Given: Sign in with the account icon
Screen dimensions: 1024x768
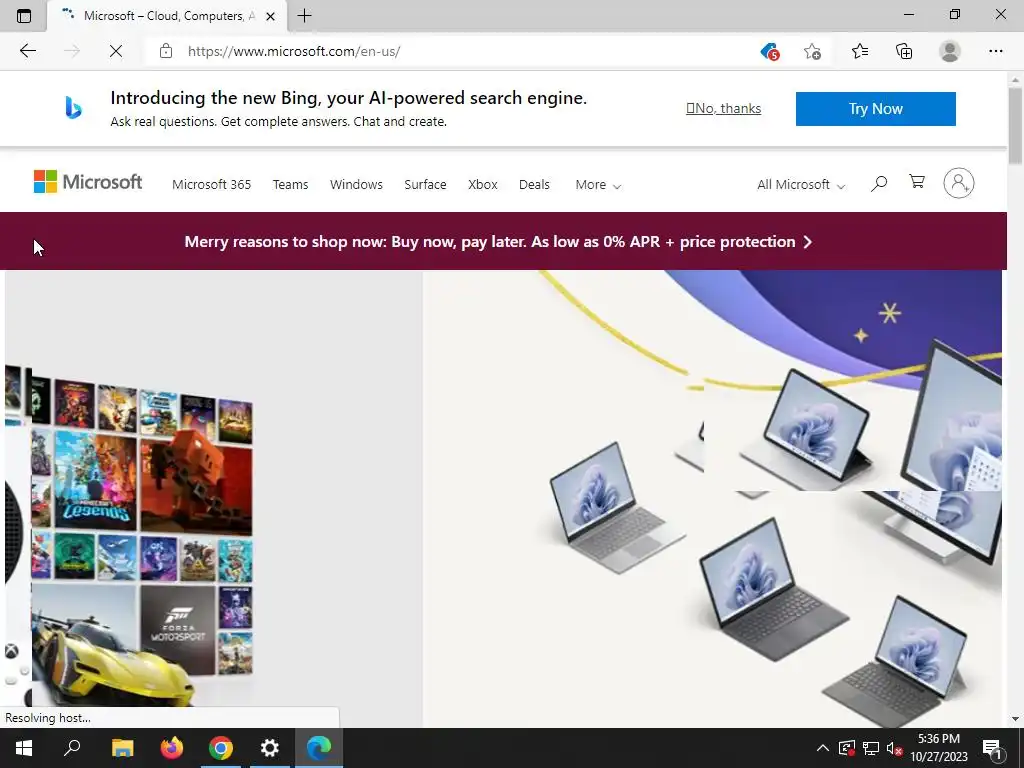Looking at the screenshot, I should 959,184.
